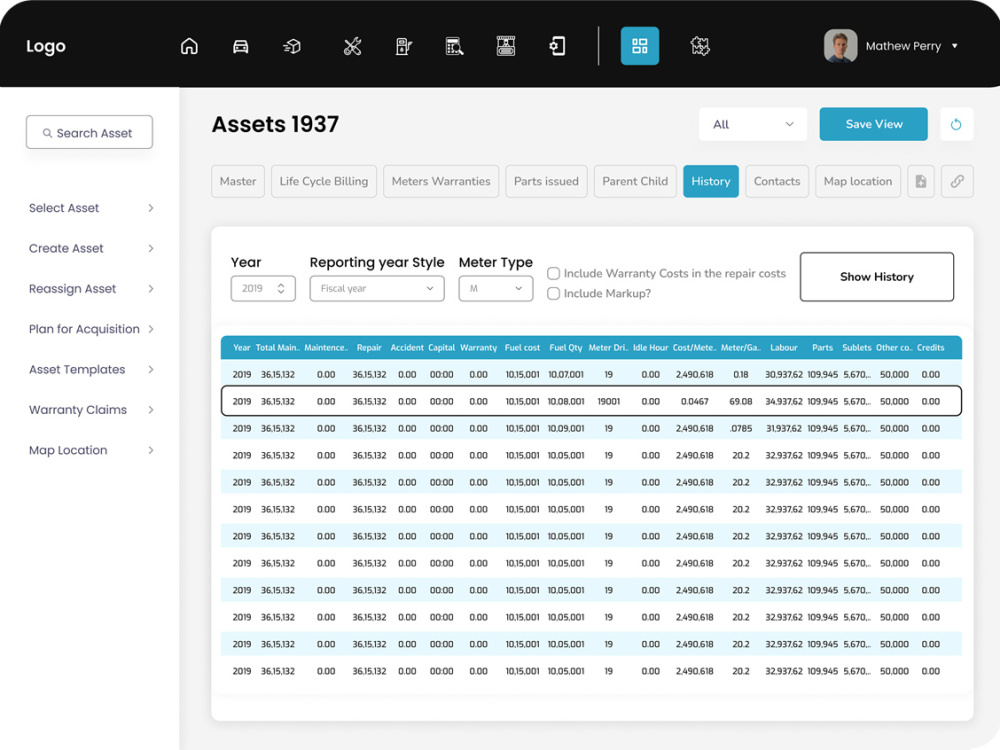Open the All filter dropdown
Viewport: 1000px width, 750px height.
point(753,124)
